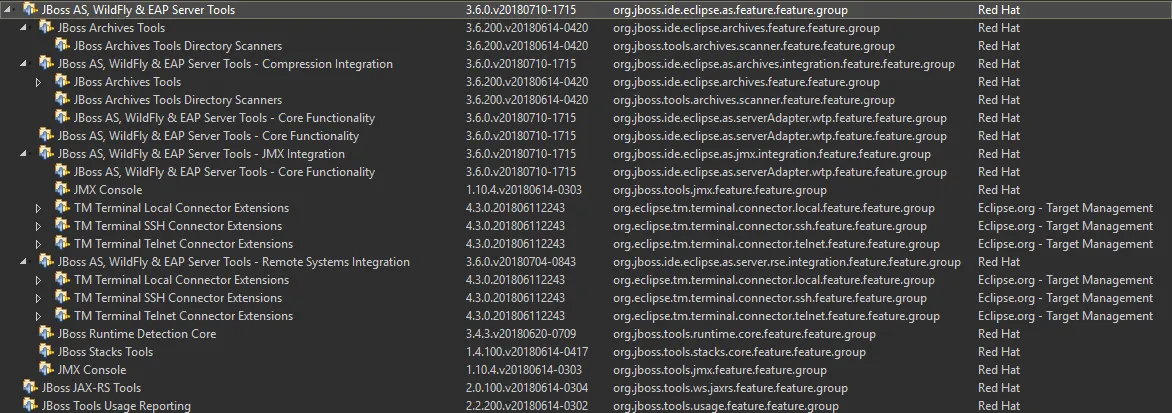Screen dimensions: 1172x413
Task: Click ID org.jboss.ide.eclipse.as.server.rse.integration.feature.feature.group
Action: (786, 262)
